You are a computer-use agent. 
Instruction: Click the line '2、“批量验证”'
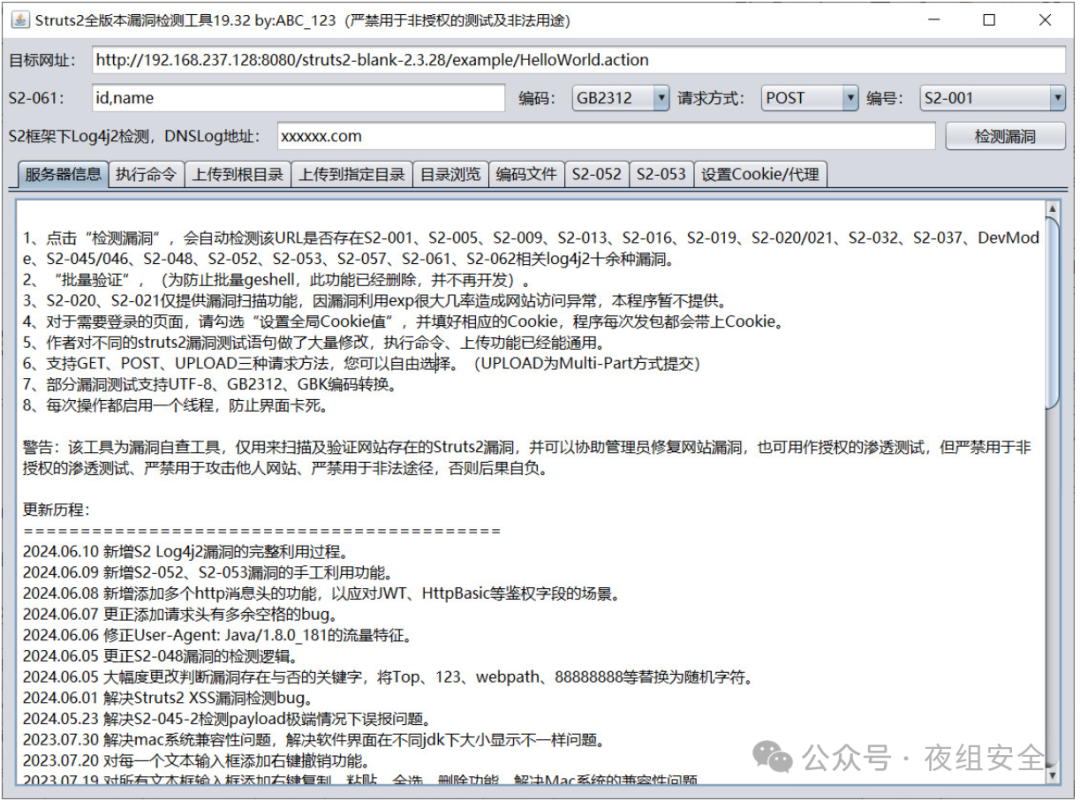pyautogui.click(x=276, y=280)
